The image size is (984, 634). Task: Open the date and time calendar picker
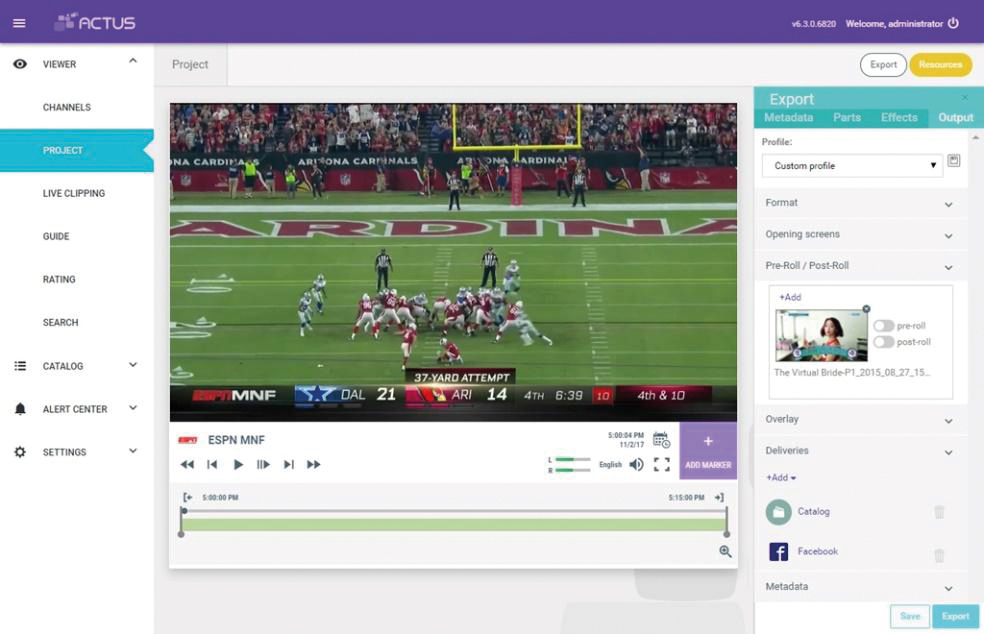pyautogui.click(x=661, y=439)
